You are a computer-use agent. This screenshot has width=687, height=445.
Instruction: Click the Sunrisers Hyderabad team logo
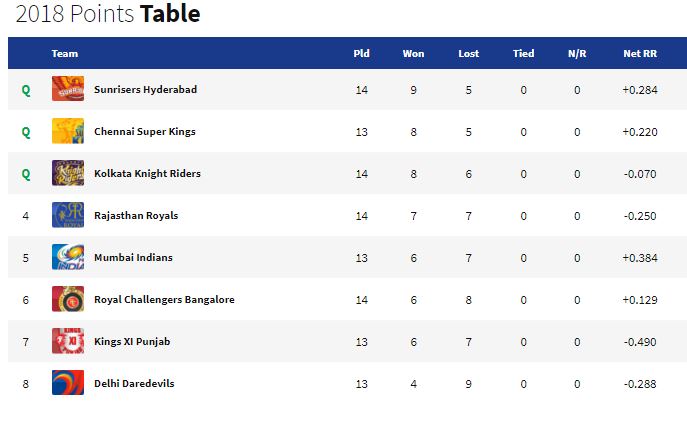click(x=68, y=88)
